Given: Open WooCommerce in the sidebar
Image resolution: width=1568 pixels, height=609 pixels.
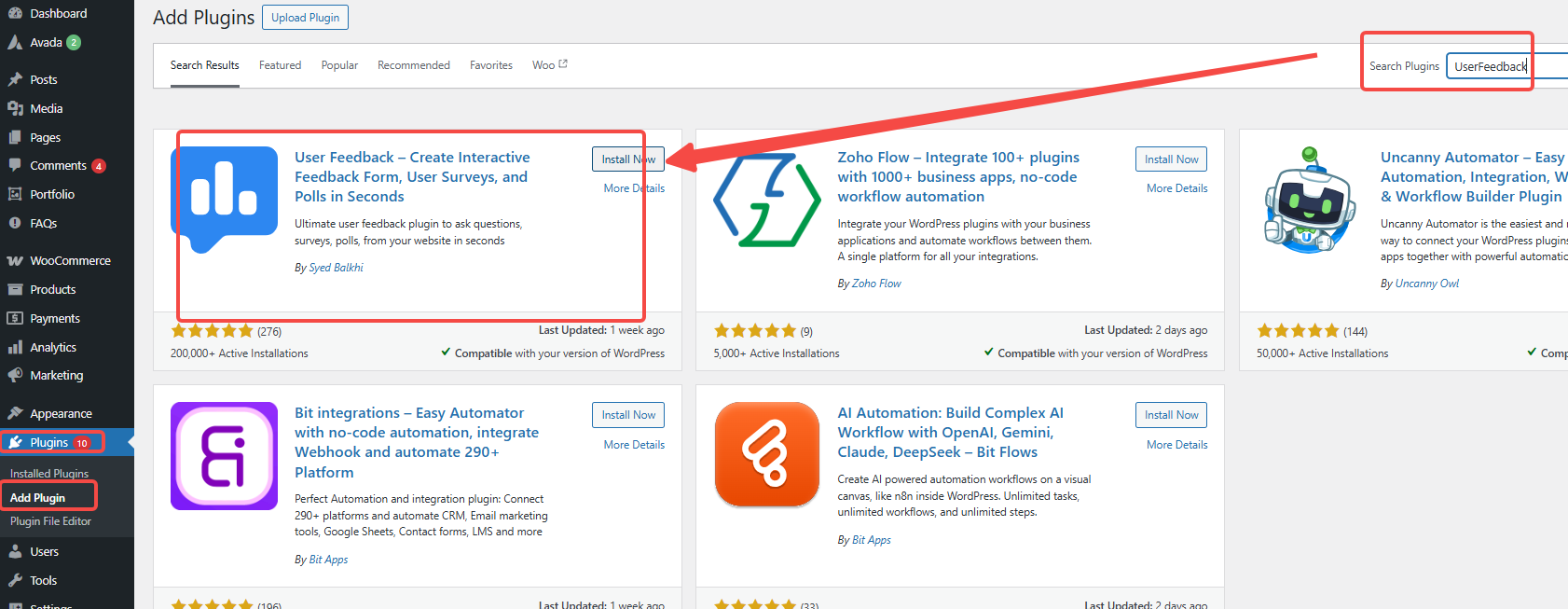Looking at the screenshot, I should point(70,261).
